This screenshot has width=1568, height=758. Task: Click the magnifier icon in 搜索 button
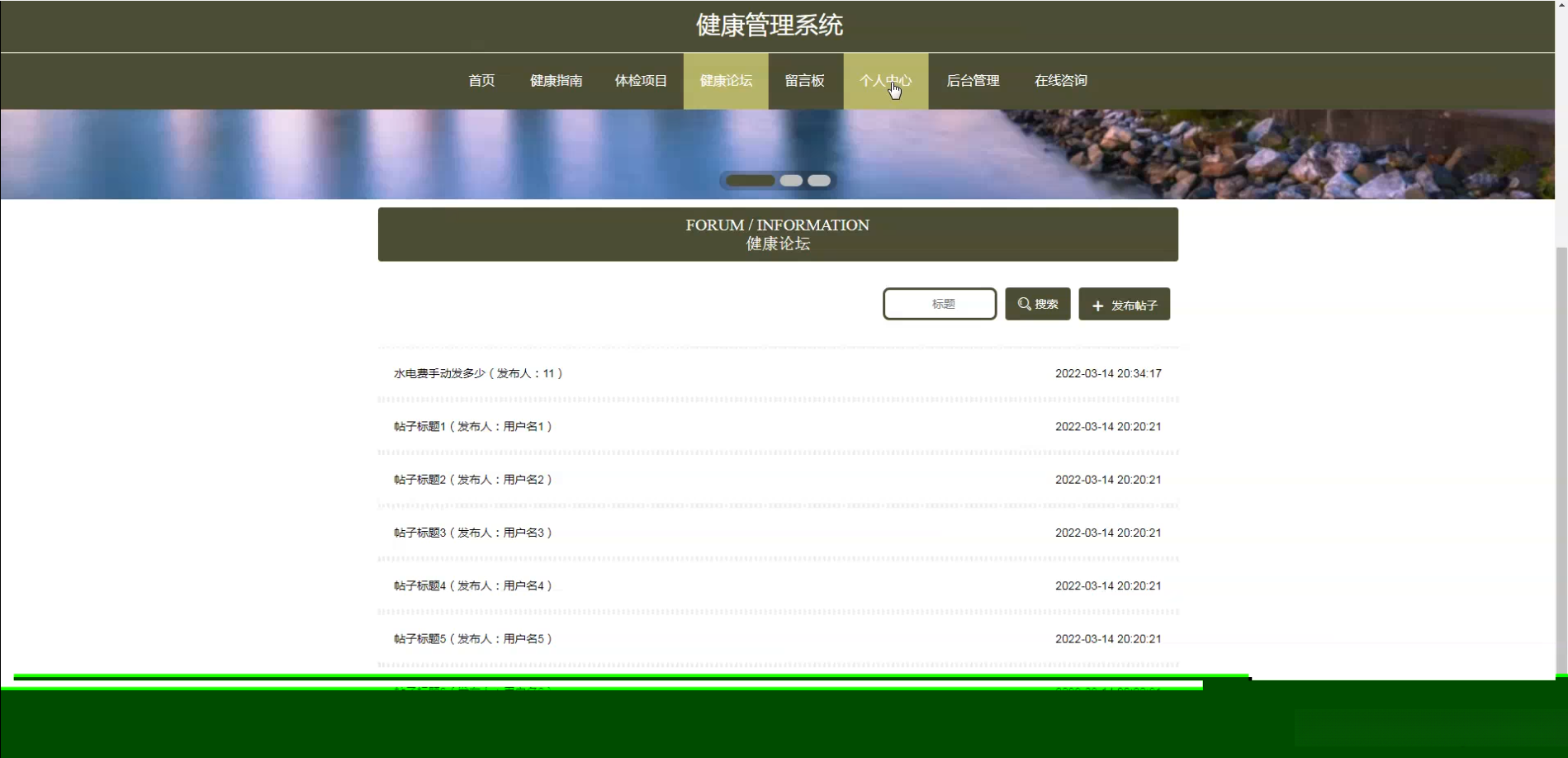pyautogui.click(x=1025, y=304)
